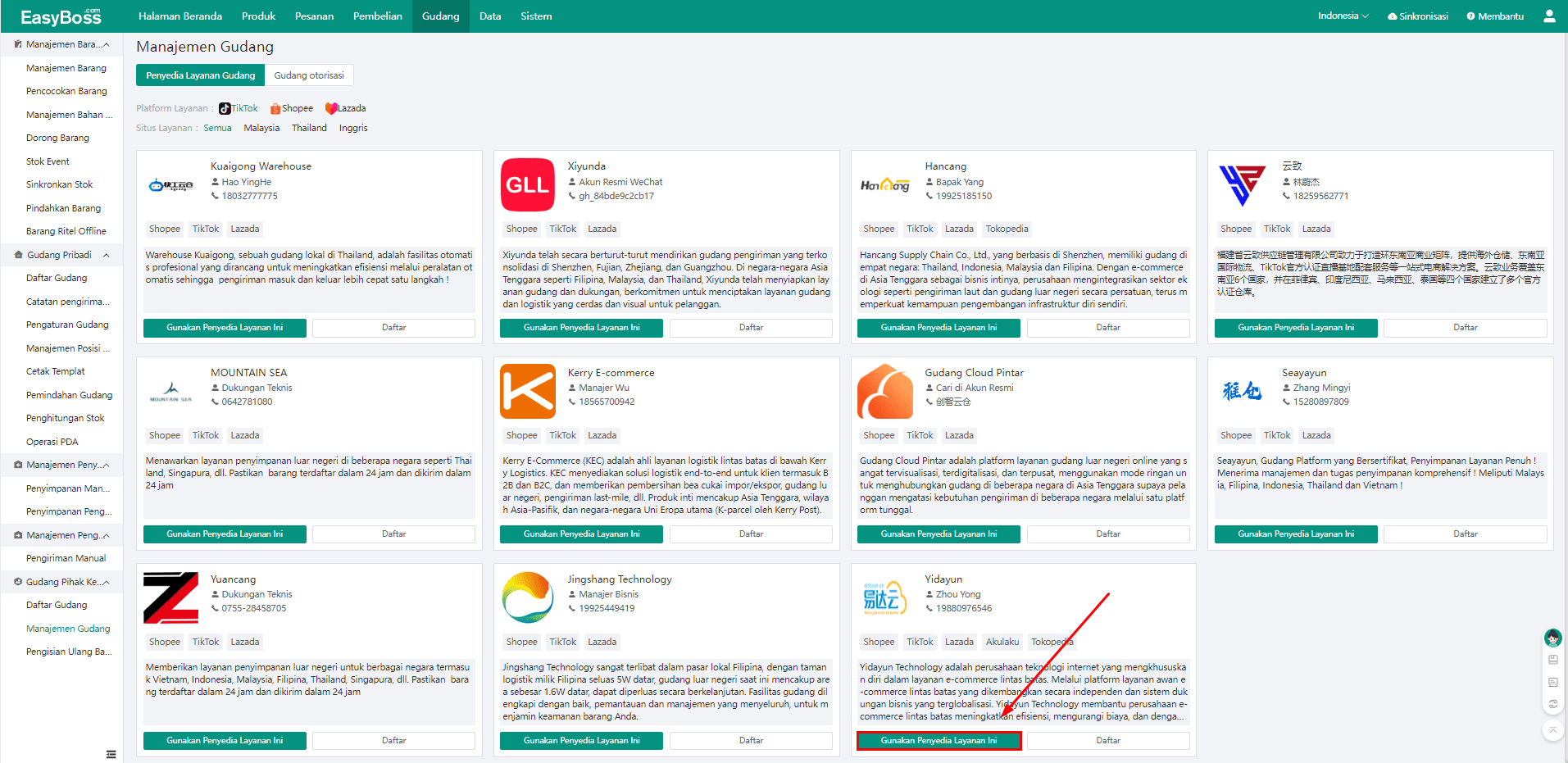Open Halaman Beranda menu
Screen dimensions: 1568x763
tap(180, 16)
